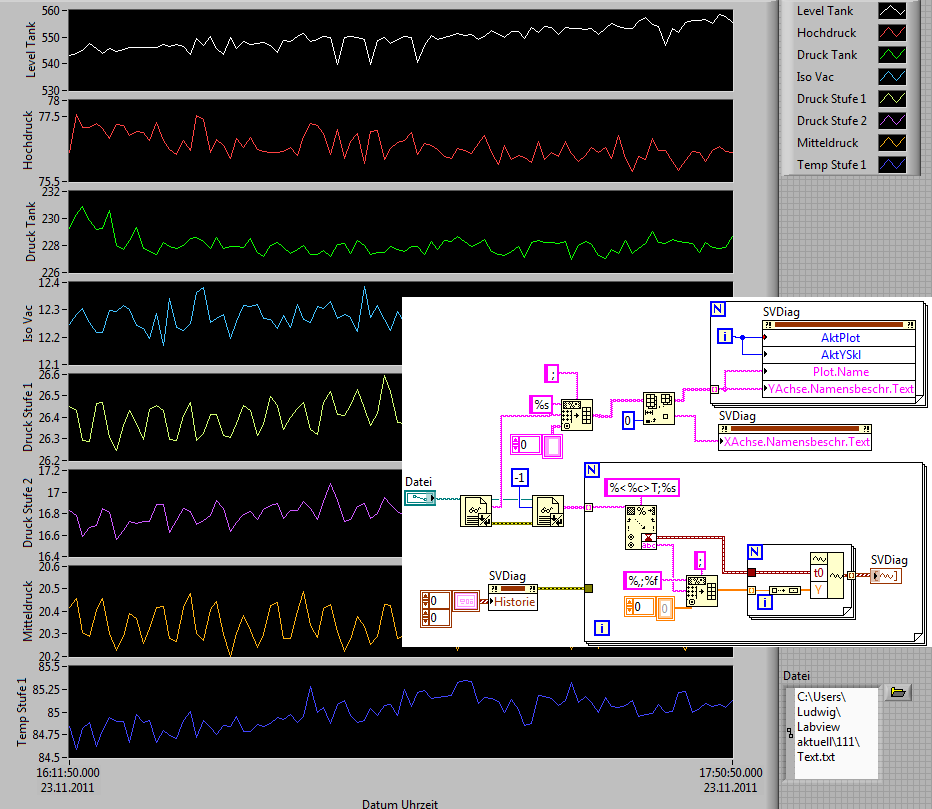Click the start time 16:11:50.000 label

click(68, 773)
